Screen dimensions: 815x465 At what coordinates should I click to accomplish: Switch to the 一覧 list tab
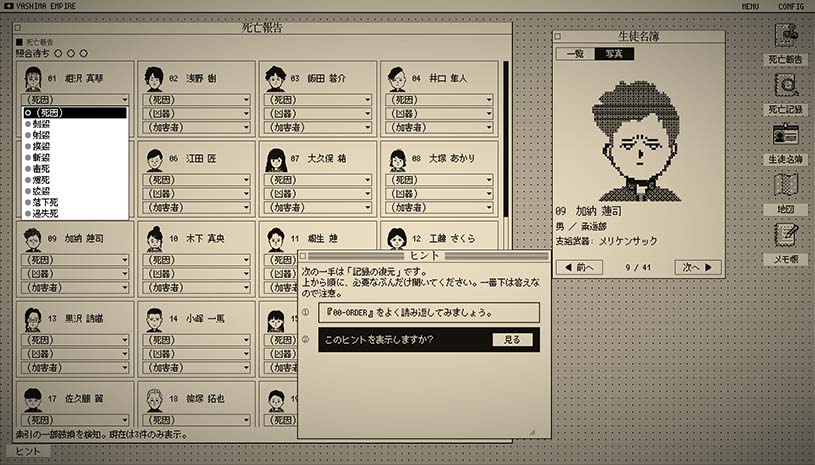point(575,54)
